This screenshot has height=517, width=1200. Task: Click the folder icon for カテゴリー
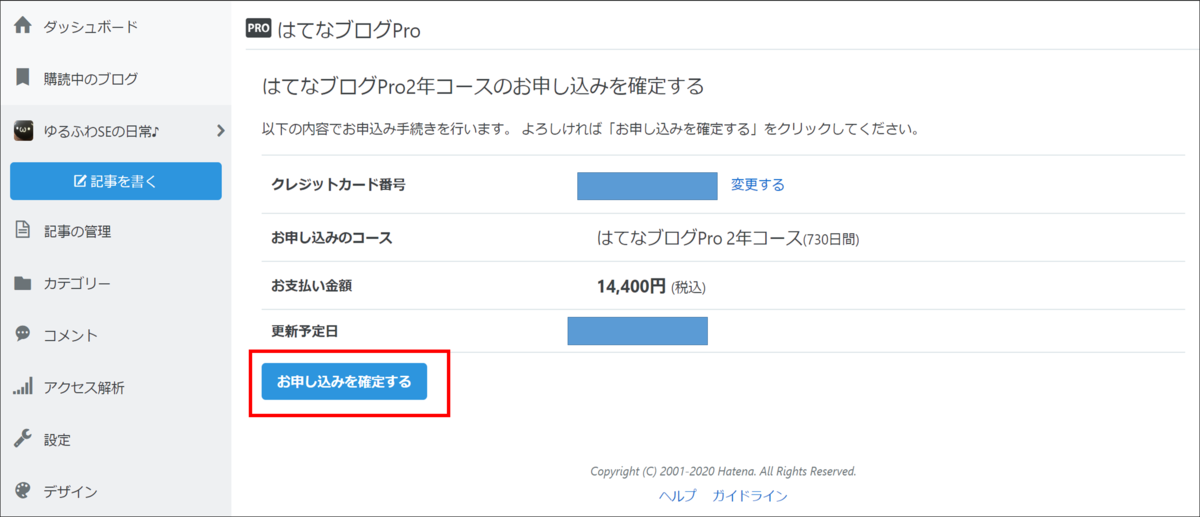(x=23, y=283)
